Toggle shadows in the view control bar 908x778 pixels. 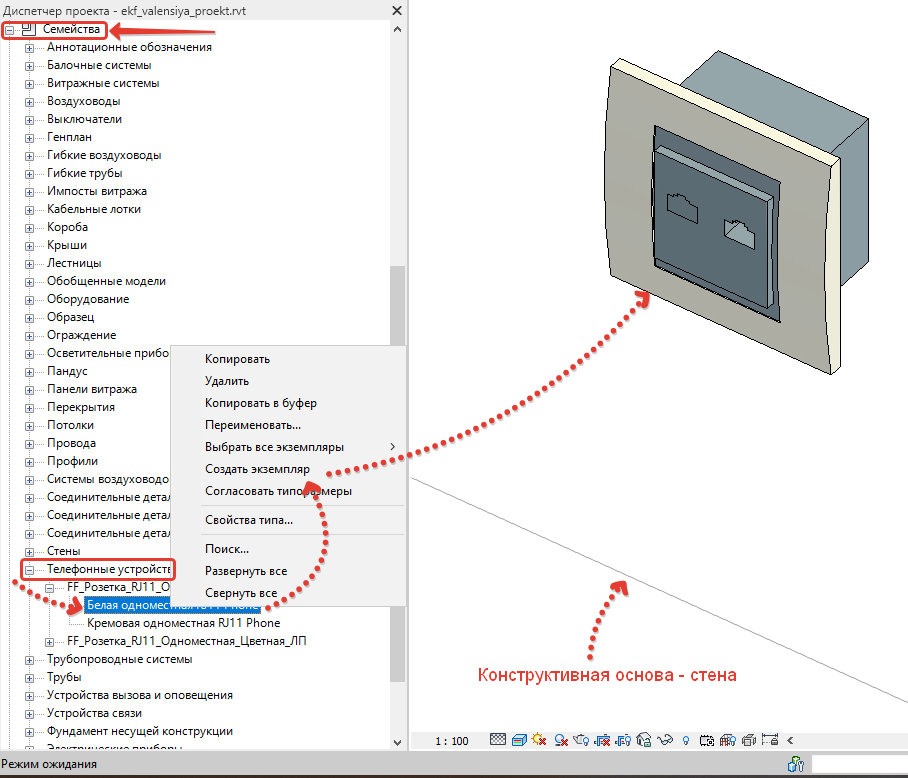tap(559, 740)
